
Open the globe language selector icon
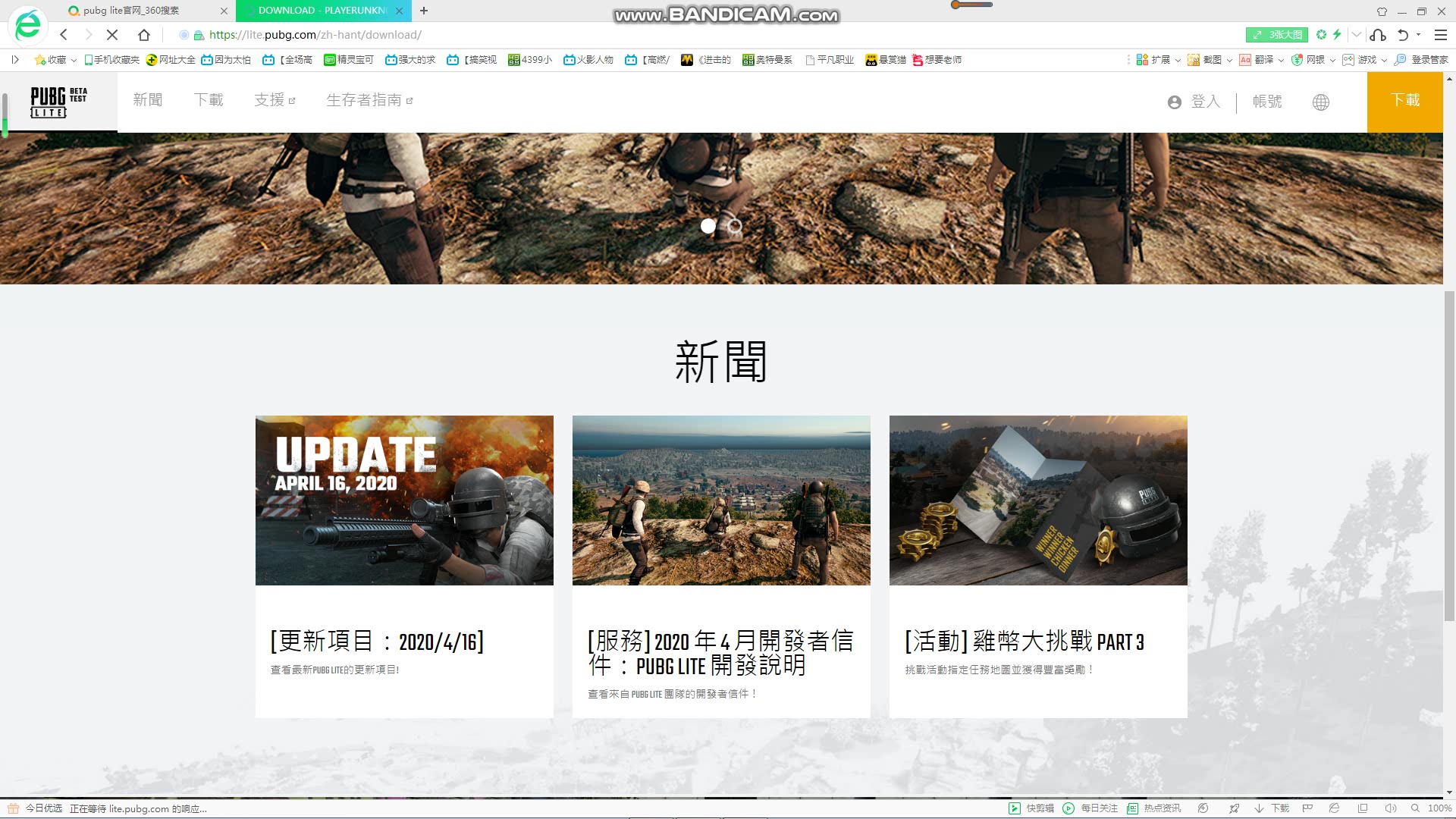1321,102
